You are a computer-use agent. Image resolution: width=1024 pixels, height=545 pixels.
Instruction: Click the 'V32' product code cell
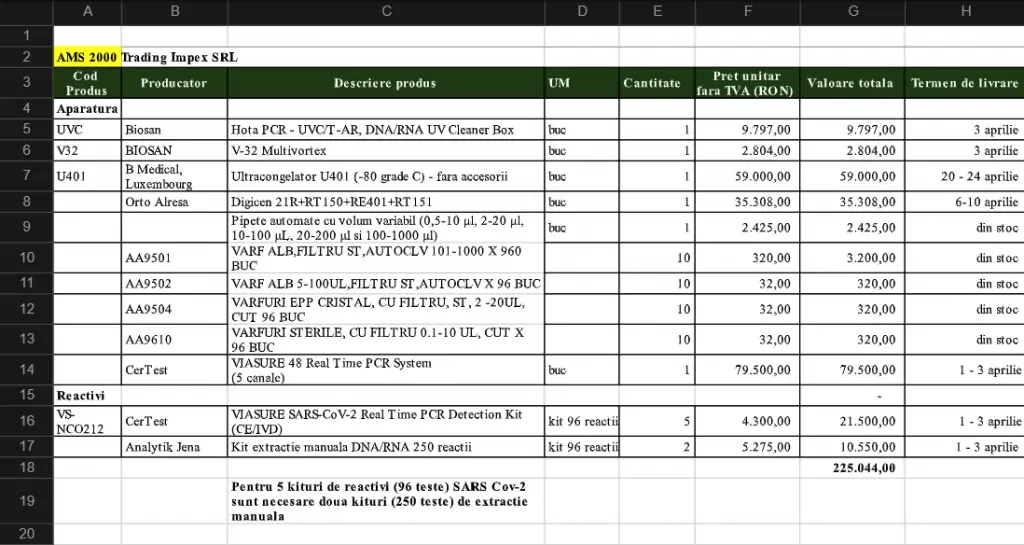pos(88,150)
